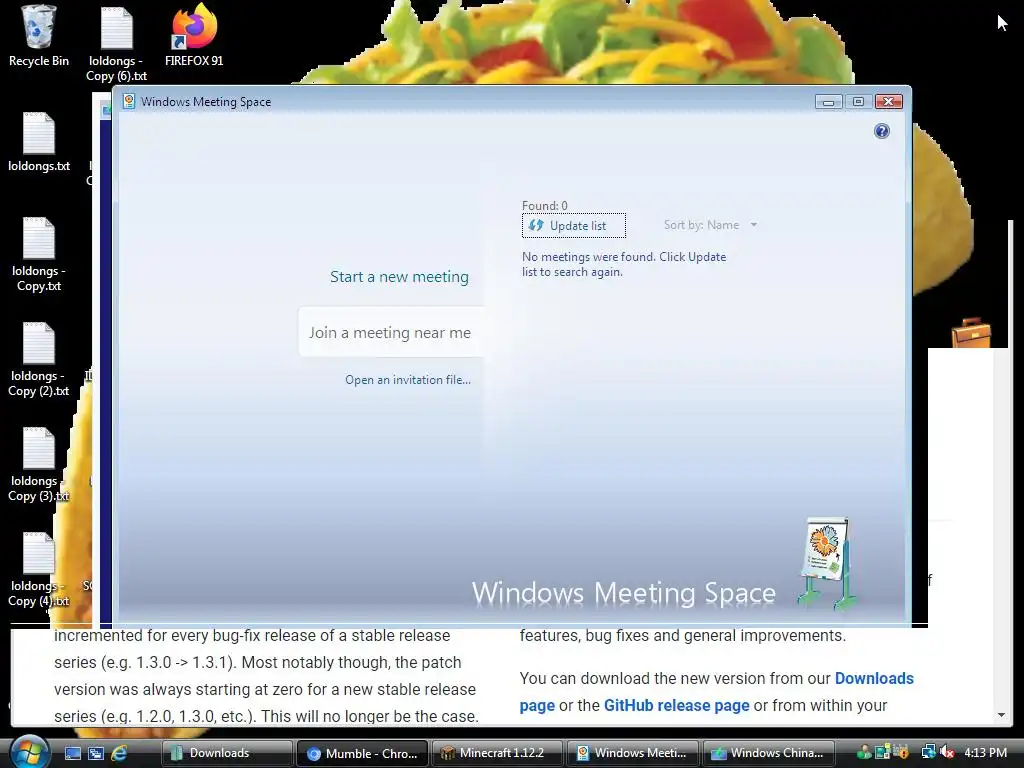Open the Recycle Bin desktop icon

[39, 36]
